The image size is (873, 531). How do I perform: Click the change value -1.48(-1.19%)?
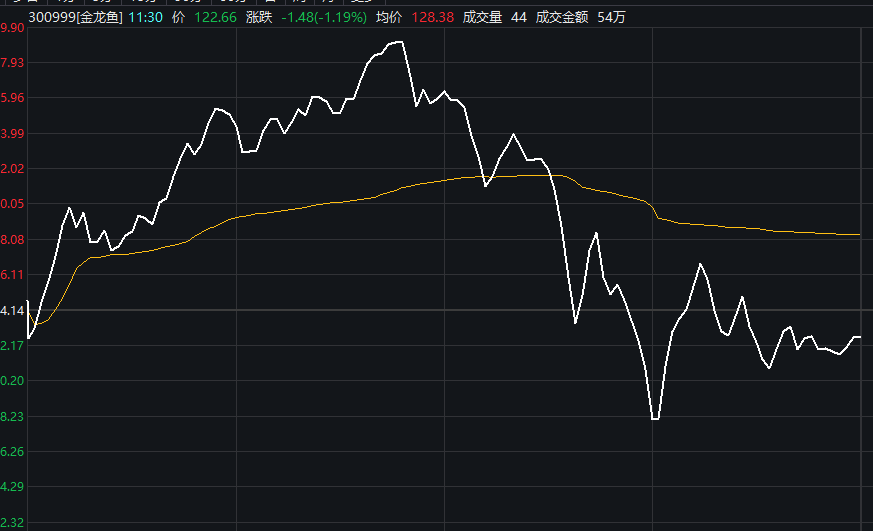324,17
